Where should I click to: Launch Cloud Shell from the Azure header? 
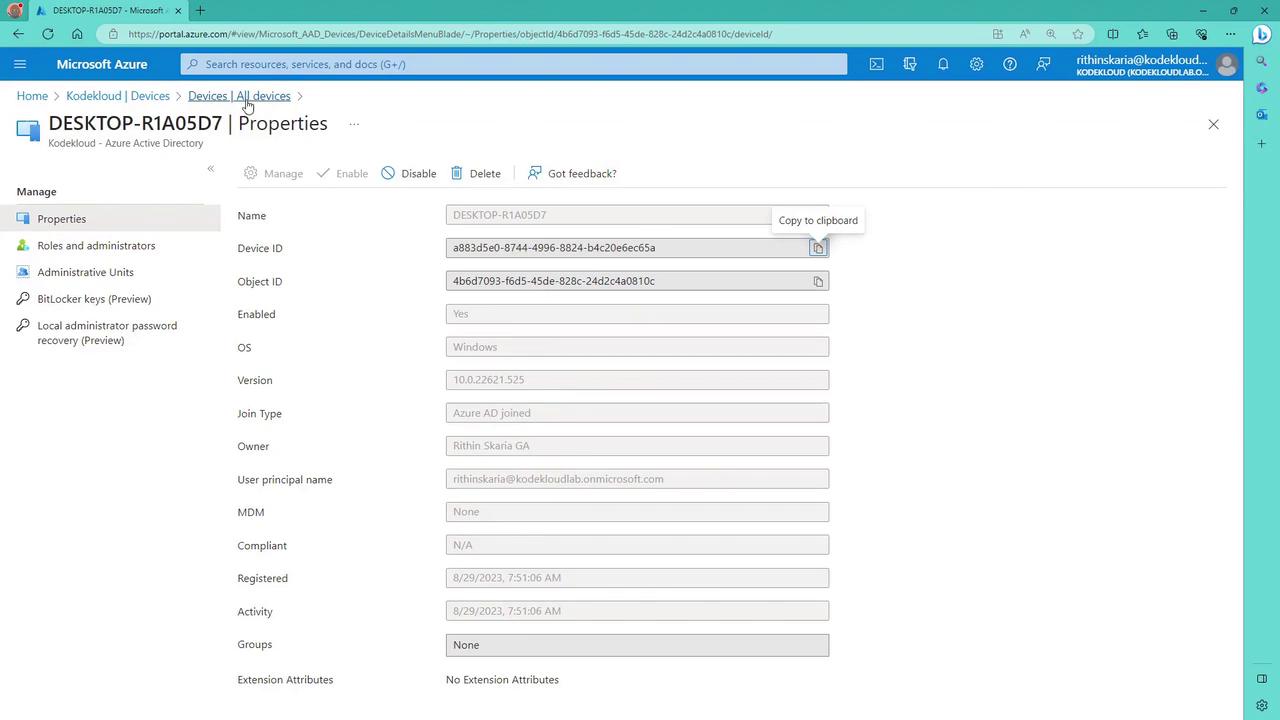[876, 64]
